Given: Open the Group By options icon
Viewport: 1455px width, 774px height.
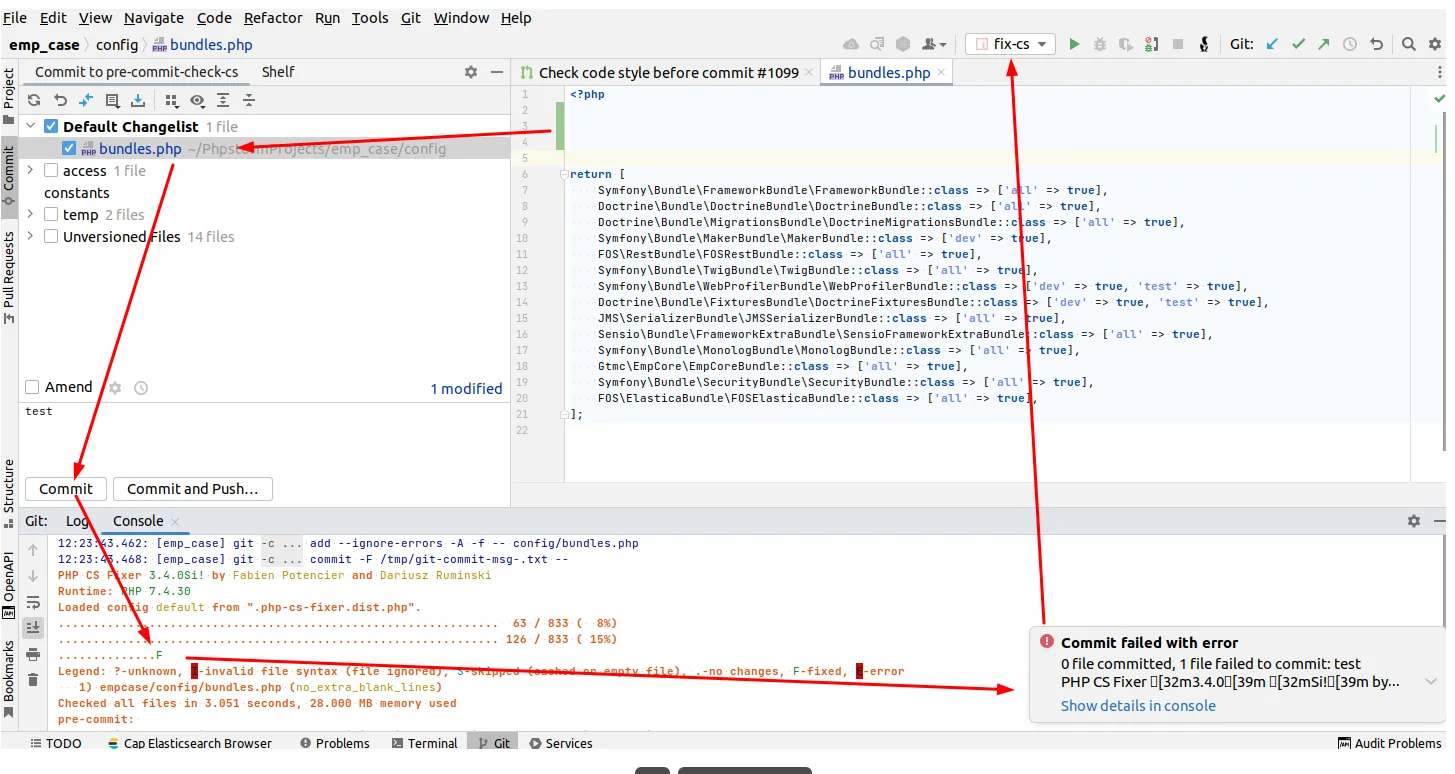Looking at the screenshot, I should coord(171,100).
